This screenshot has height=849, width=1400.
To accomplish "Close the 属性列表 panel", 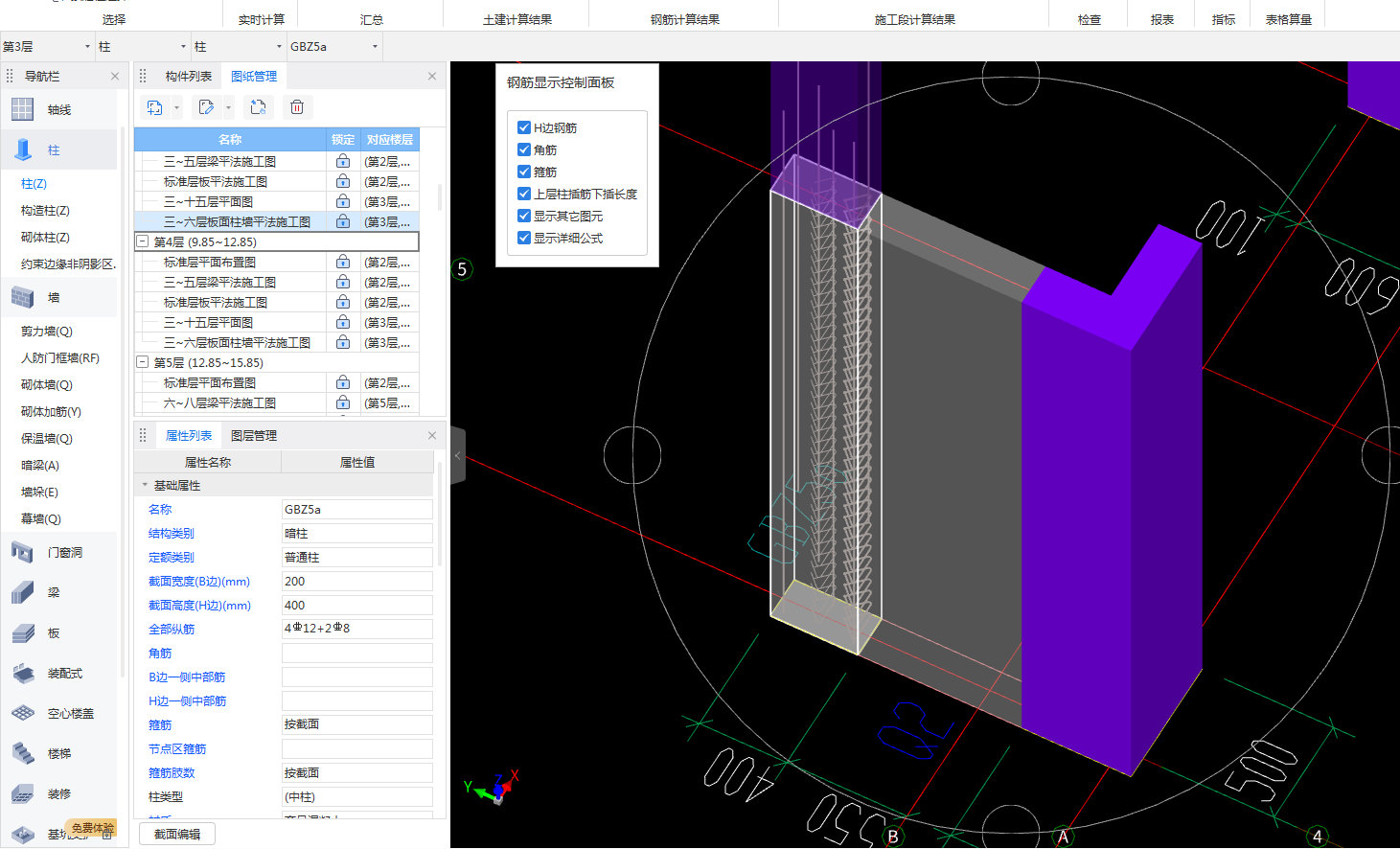I will (x=432, y=435).
